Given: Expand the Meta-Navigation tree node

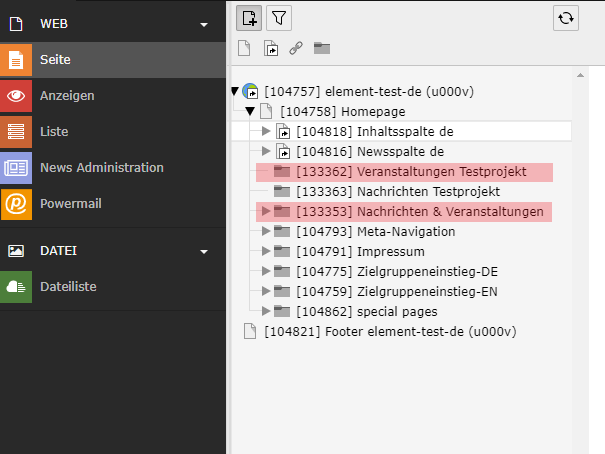Looking at the screenshot, I should (x=266, y=231).
